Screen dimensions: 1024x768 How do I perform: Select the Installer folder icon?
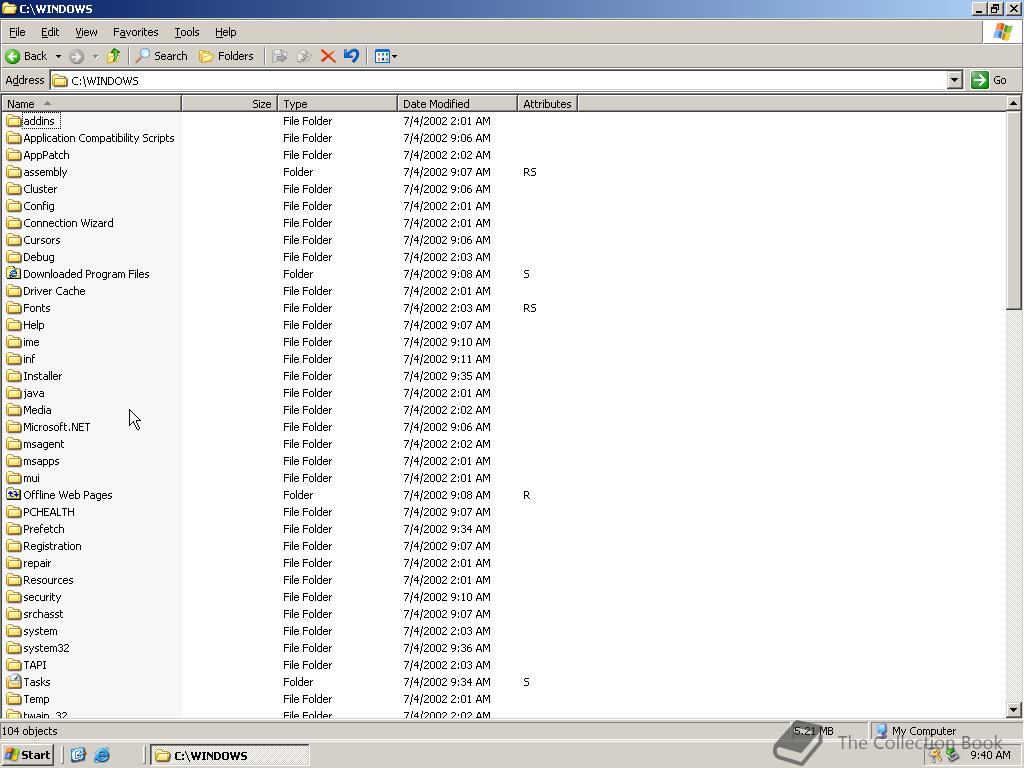coord(14,376)
